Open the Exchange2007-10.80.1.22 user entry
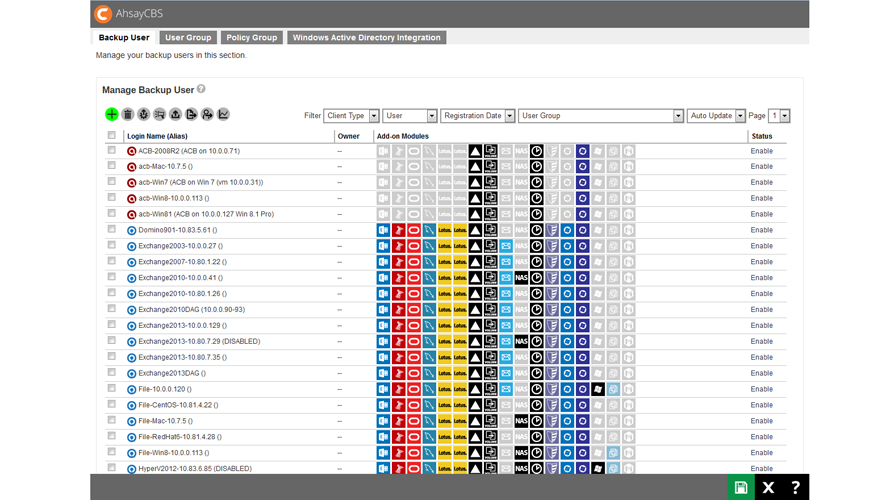 [x=183, y=262]
